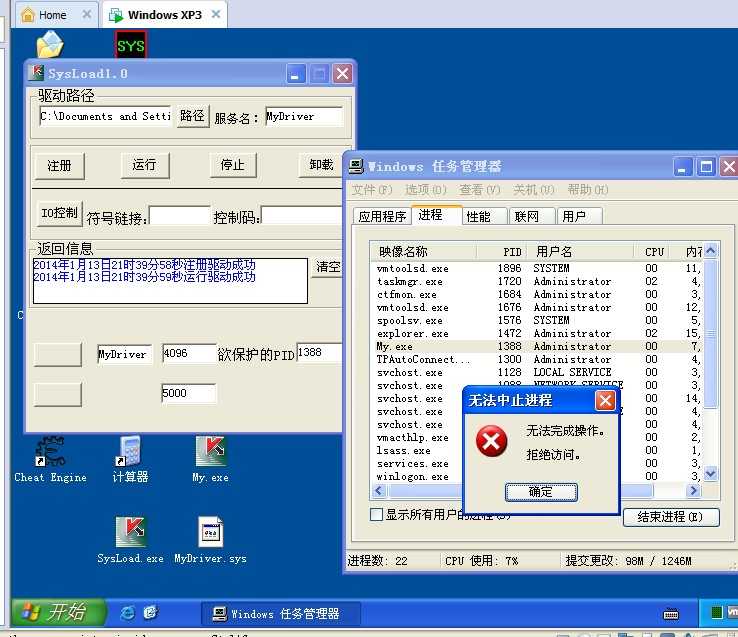Image resolution: width=738 pixels, height=637 pixels.
Task: Click the red error icon in dialog
Action: (x=491, y=441)
